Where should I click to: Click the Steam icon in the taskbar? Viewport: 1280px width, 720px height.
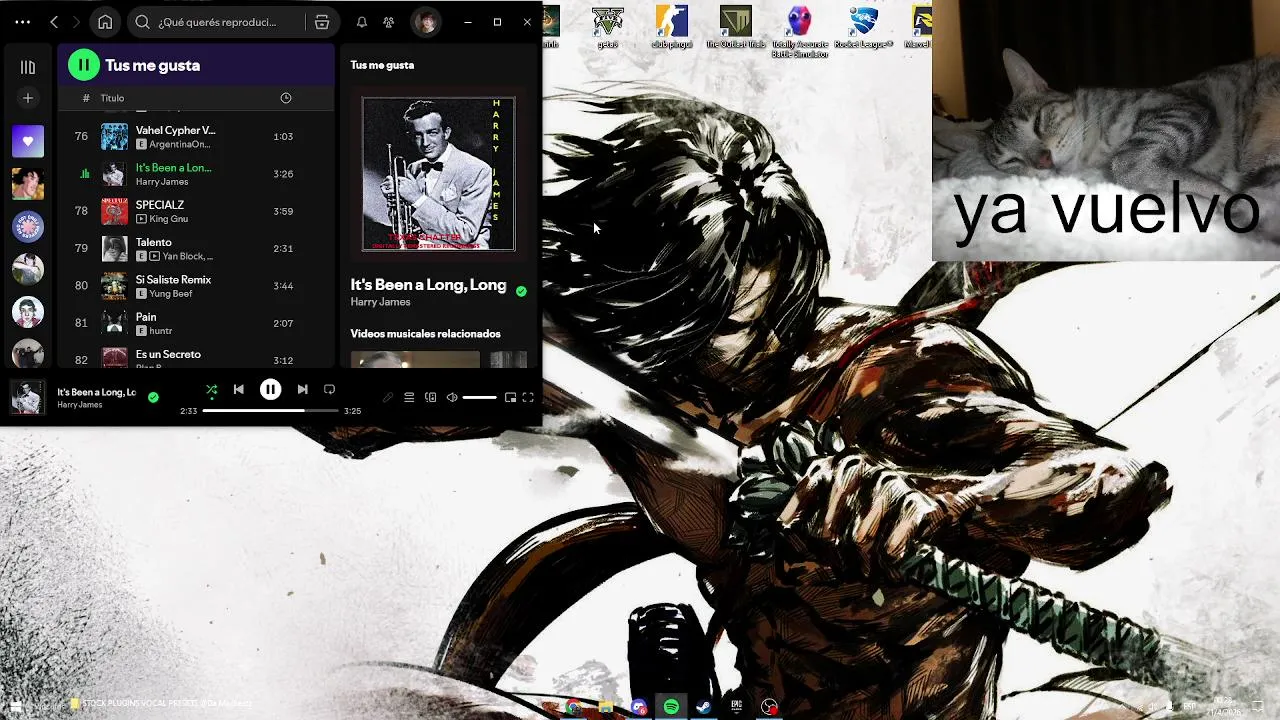703,707
